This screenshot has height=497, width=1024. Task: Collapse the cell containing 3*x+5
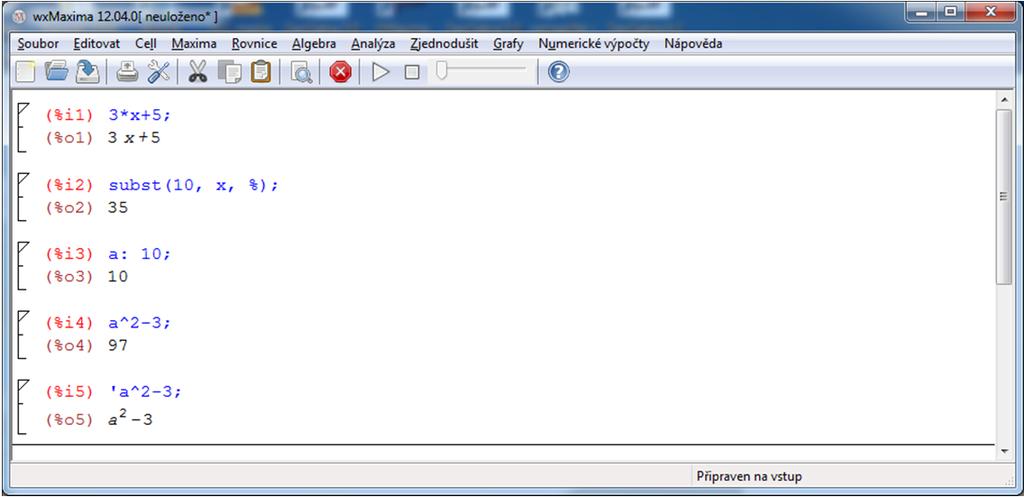click(x=23, y=109)
